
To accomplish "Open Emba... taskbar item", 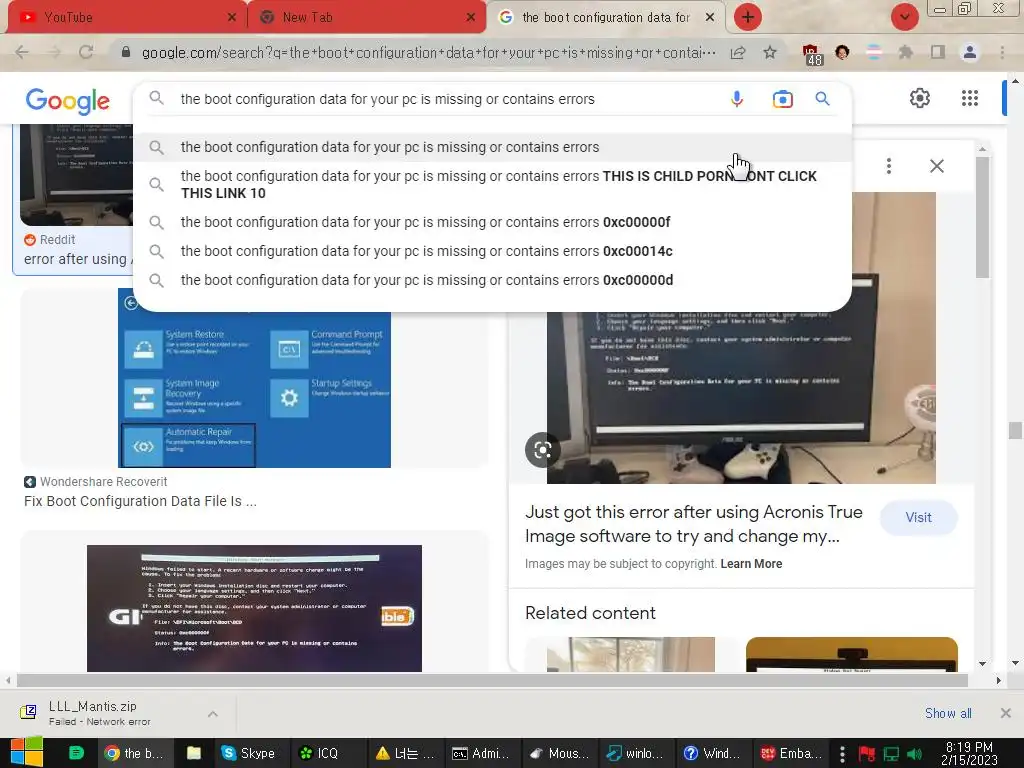I will (788, 753).
